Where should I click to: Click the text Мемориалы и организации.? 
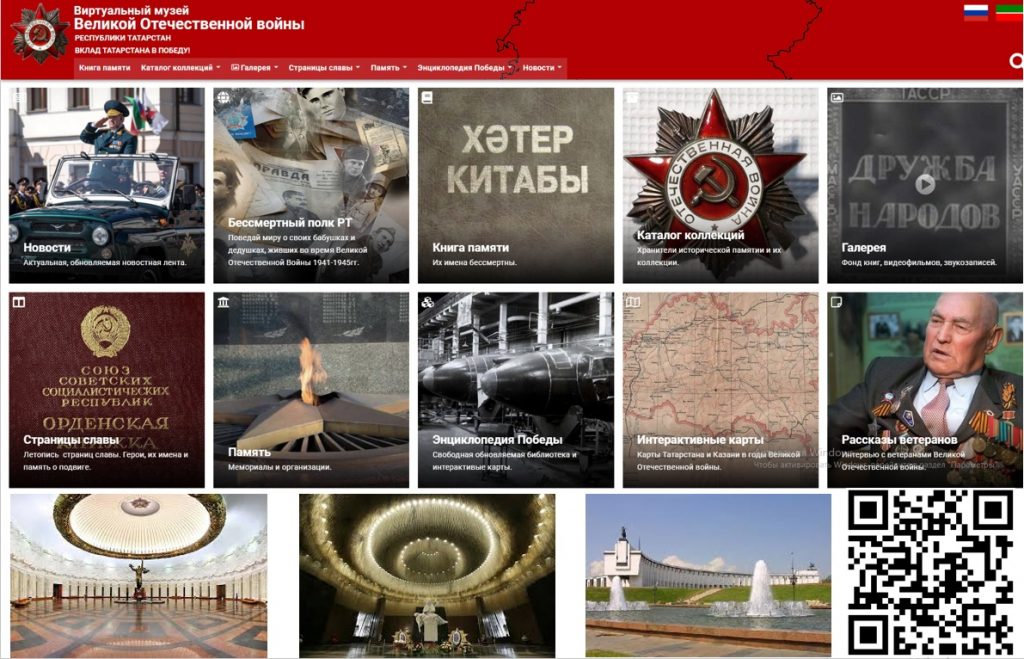(x=280, y=467)
